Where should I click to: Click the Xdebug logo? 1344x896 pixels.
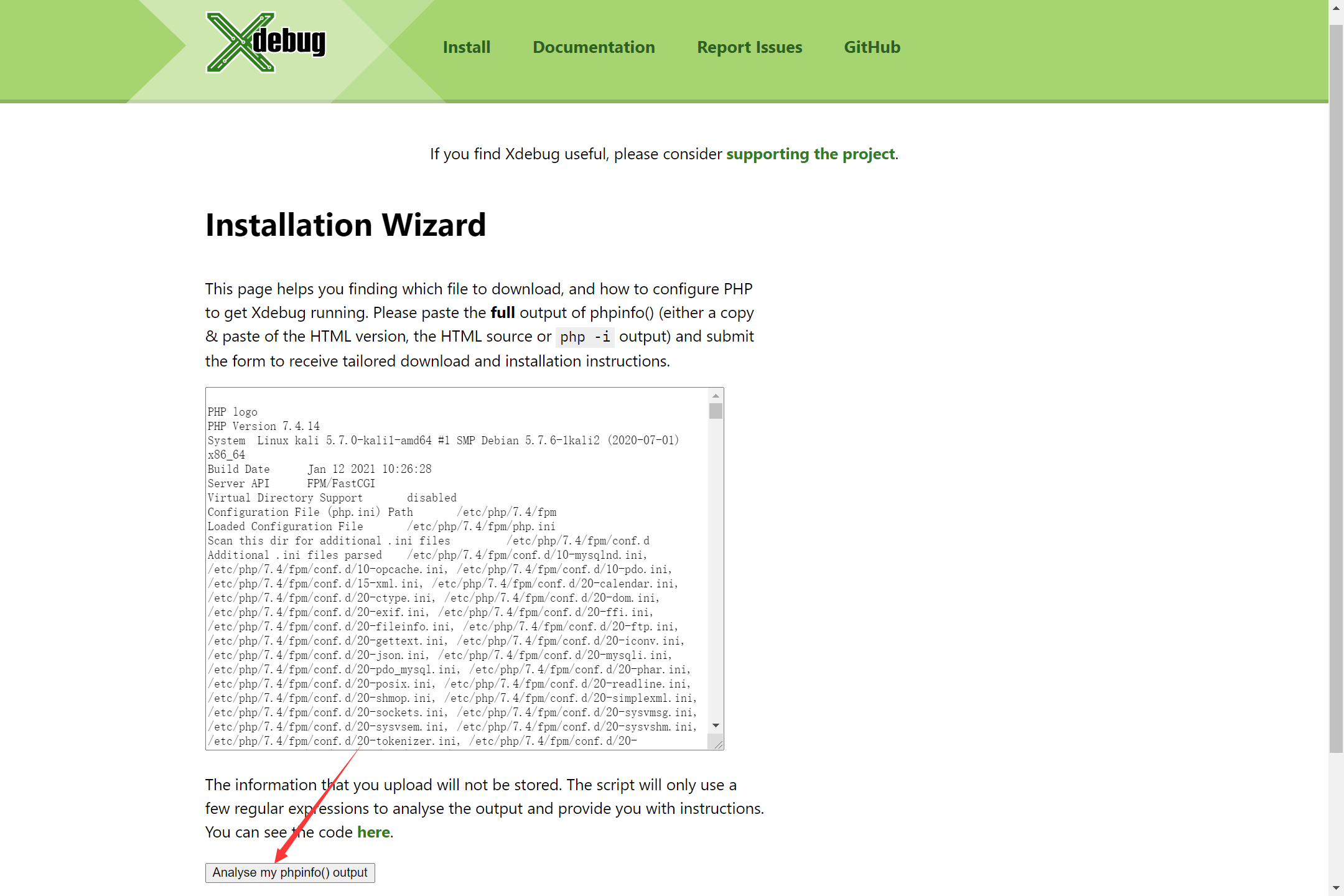click(x=266, y=42)
